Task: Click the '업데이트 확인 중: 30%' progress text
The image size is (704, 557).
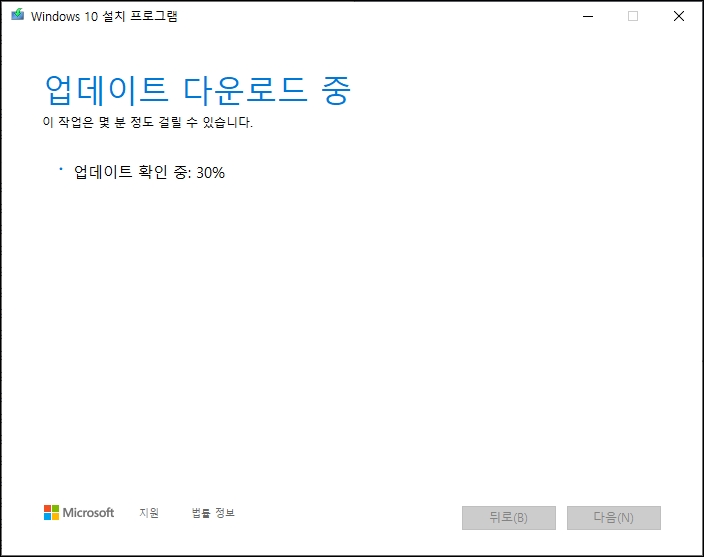Action: tap(149, 172)
